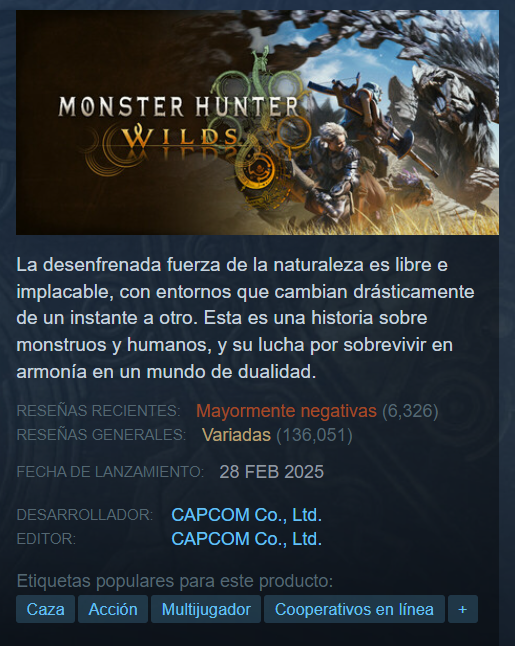The width and height of the screenshot is (515, 646).
Task: Select the 'Caza' tag
Action: pyautogui.click(x=45, y=609)
